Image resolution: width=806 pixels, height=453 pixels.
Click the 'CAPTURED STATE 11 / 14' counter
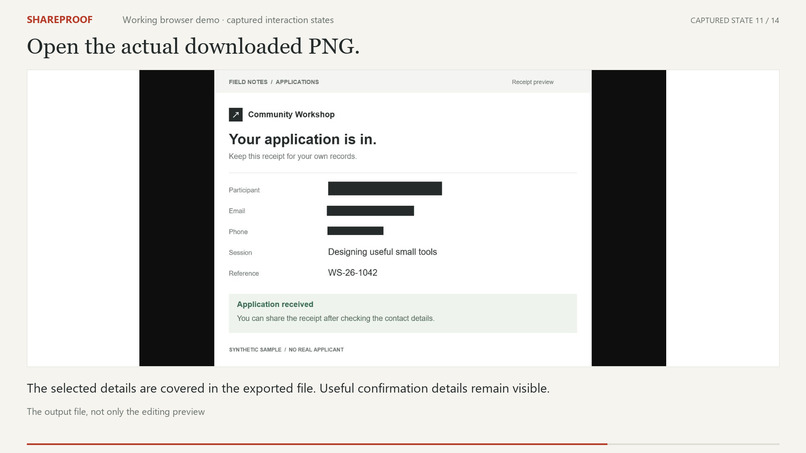[735, 21]
